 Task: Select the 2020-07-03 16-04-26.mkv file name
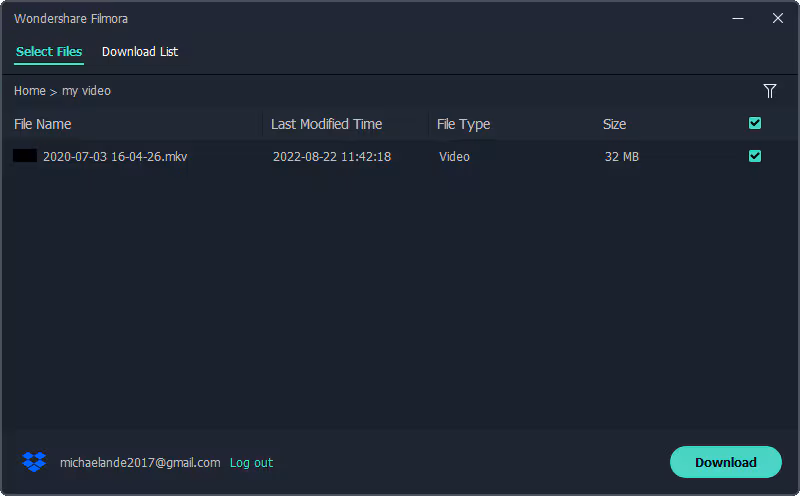[x=115, y=157]
